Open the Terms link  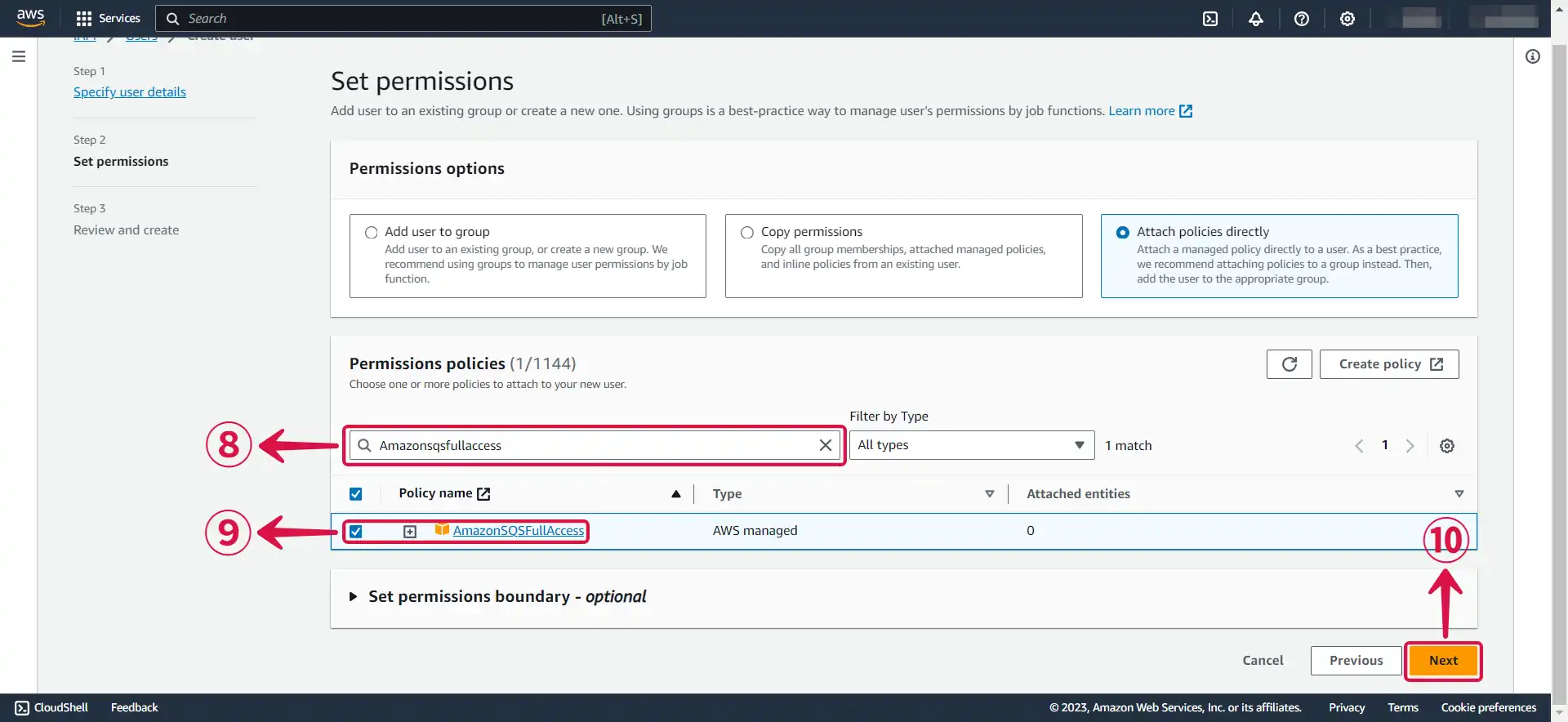1403,708
